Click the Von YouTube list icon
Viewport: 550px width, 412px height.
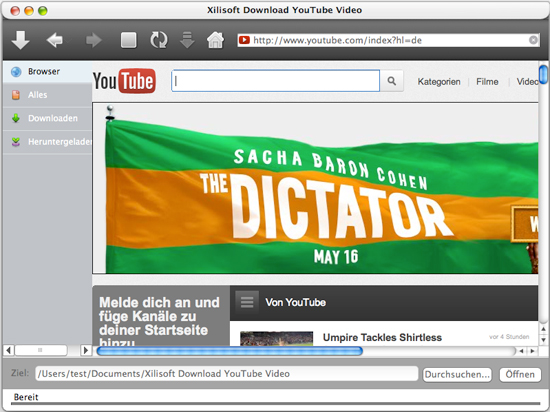[247, 302]
